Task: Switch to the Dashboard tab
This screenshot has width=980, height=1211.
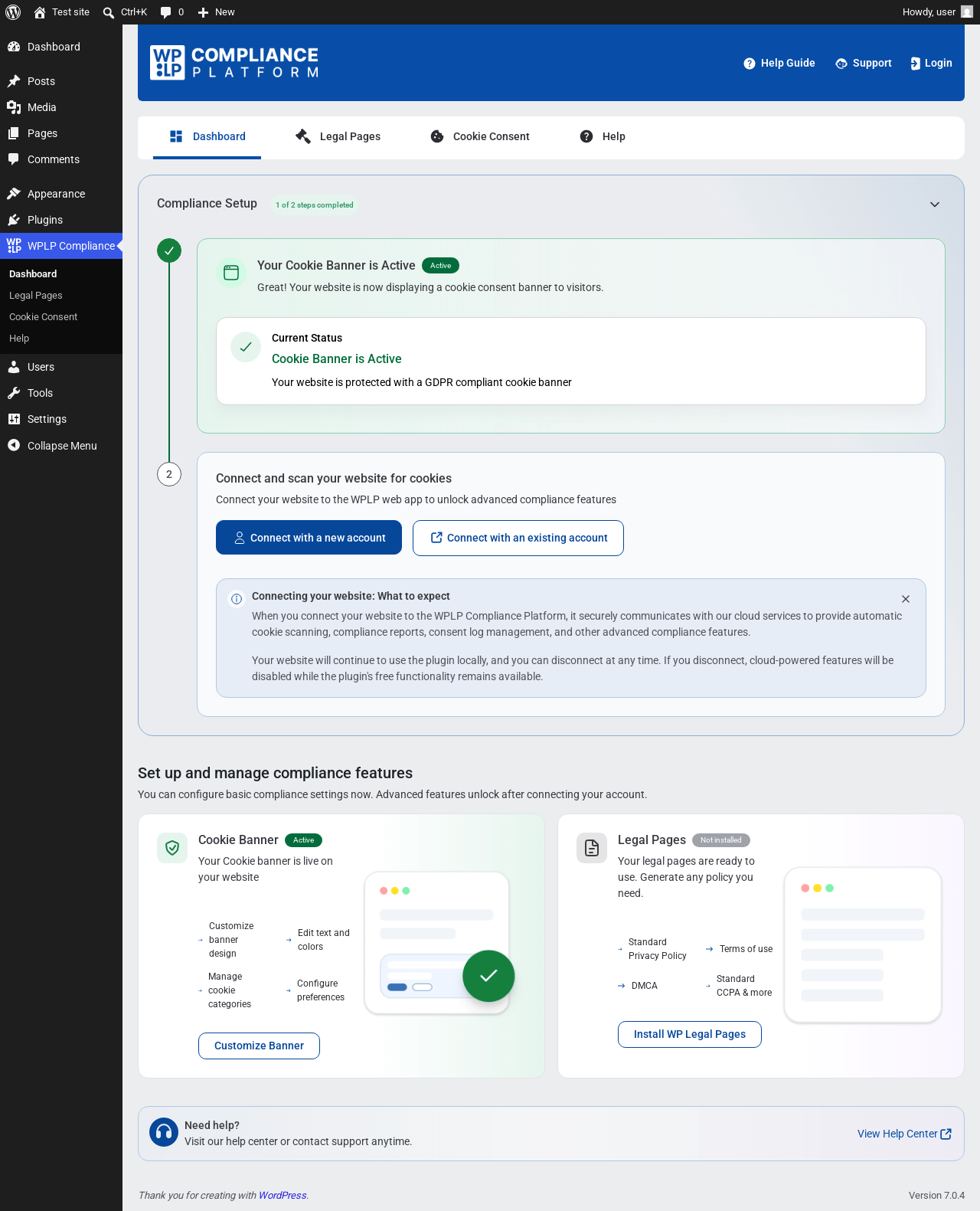Action: tap(207, 136)
